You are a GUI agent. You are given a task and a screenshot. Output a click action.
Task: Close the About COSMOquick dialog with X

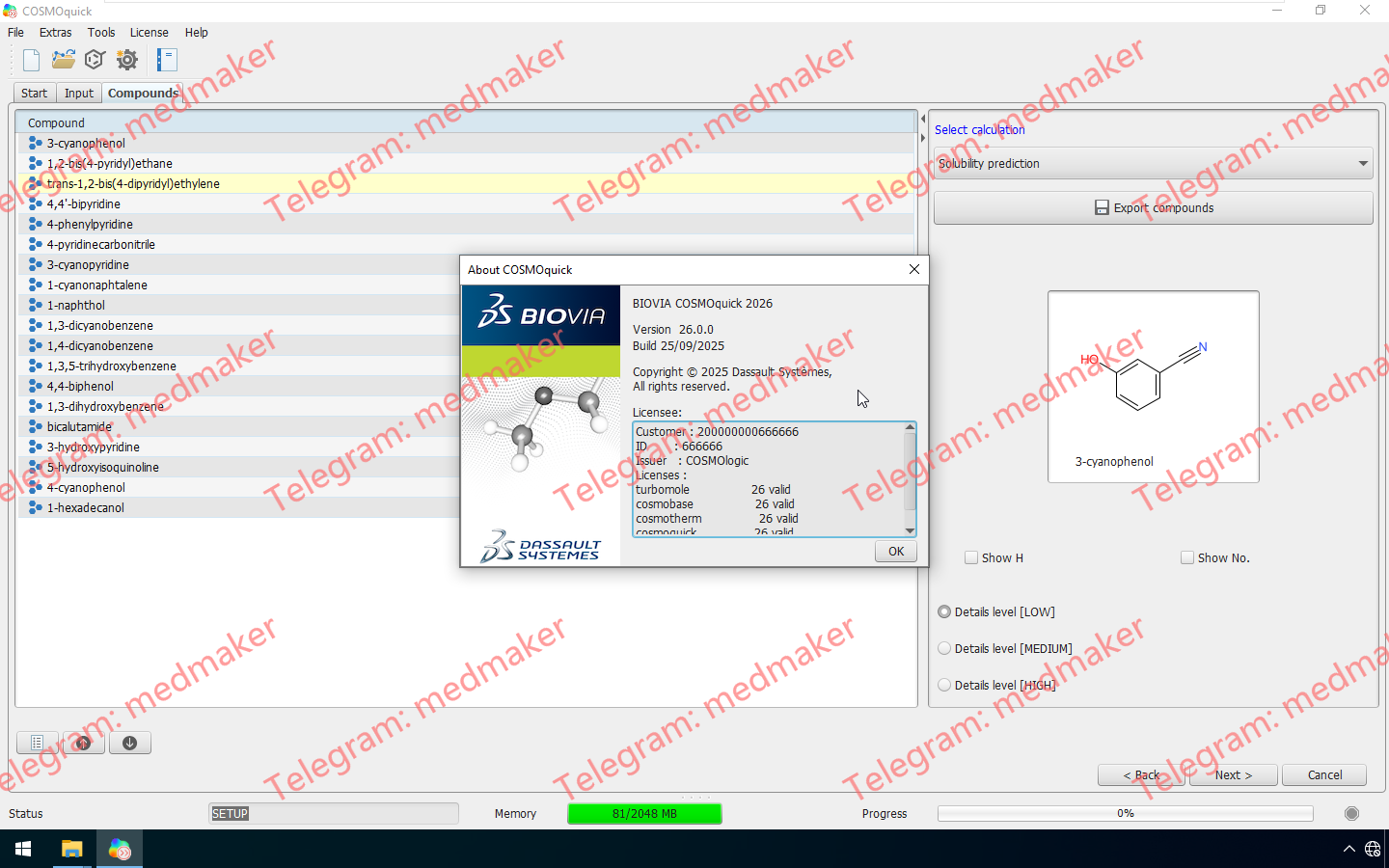click(x=913, y=269)
